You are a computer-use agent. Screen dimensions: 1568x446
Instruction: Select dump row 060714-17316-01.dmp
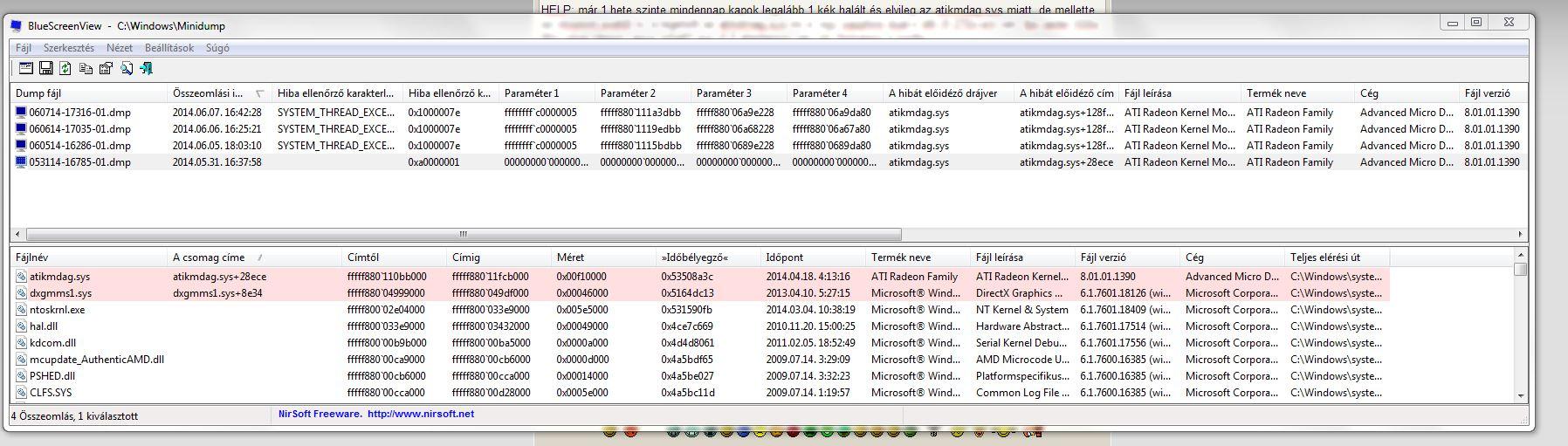pos(770,113)
